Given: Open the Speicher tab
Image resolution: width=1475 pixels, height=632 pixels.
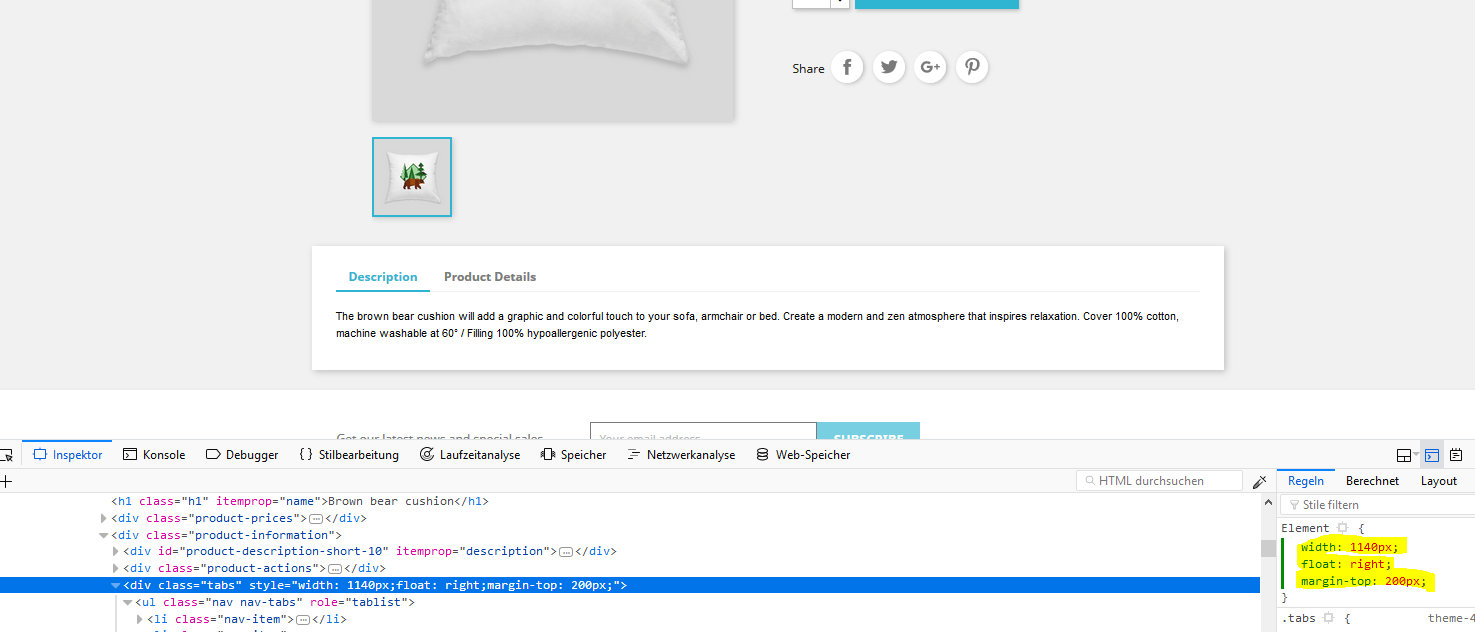Looking at the screenshot, I should click(574, 454).
